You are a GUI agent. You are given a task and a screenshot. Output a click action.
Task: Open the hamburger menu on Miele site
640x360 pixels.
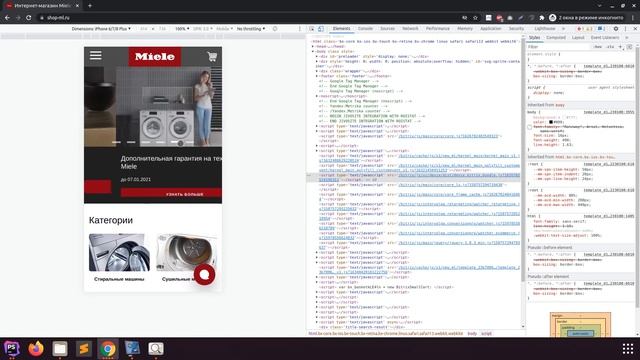coord(96,56)
